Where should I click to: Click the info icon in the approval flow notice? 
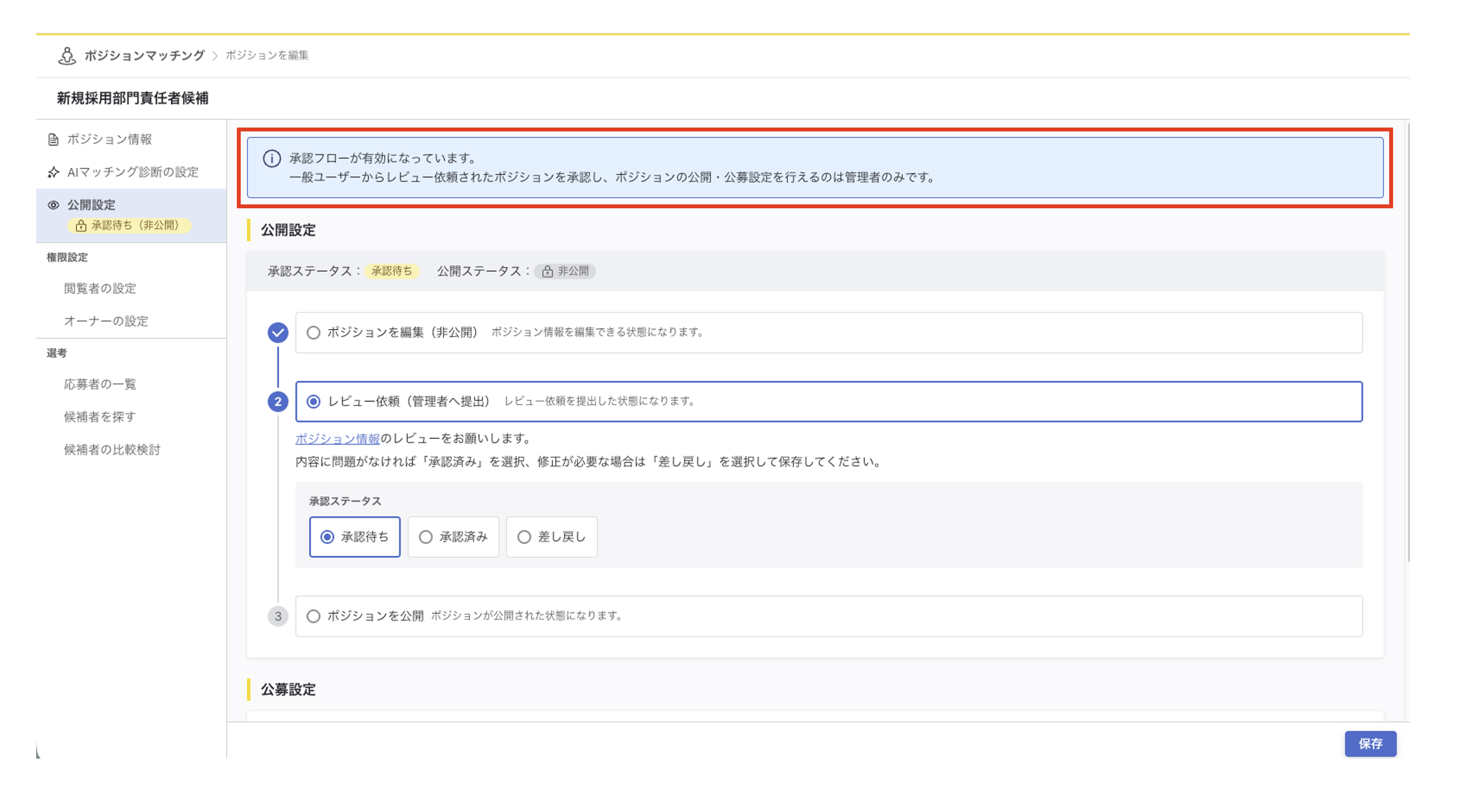(x=272, y=159)
